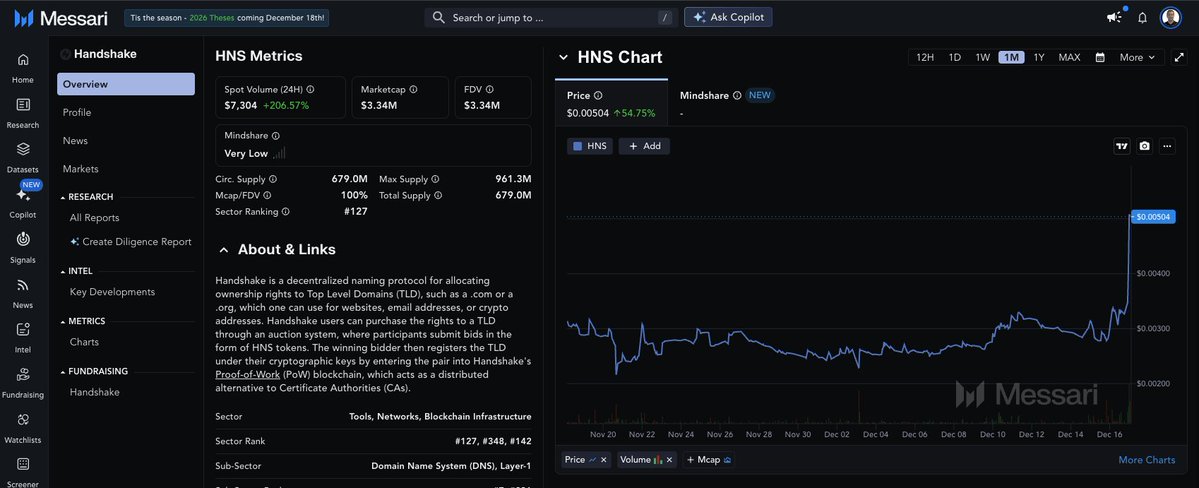Open chart three-dot options menu
The height and width of the screenshot is (488, 1199).
coord(1166,146)
